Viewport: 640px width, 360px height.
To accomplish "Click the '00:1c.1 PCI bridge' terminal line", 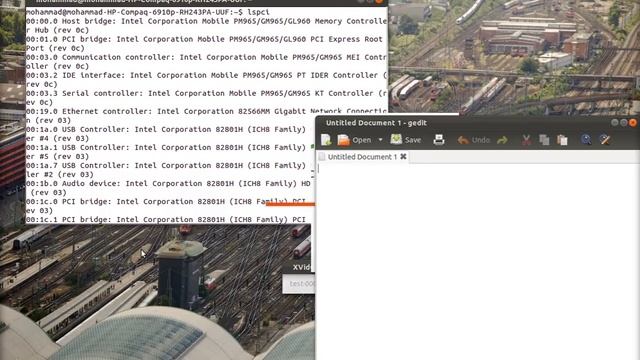I will pyautogui.click(x=167, y=219).
